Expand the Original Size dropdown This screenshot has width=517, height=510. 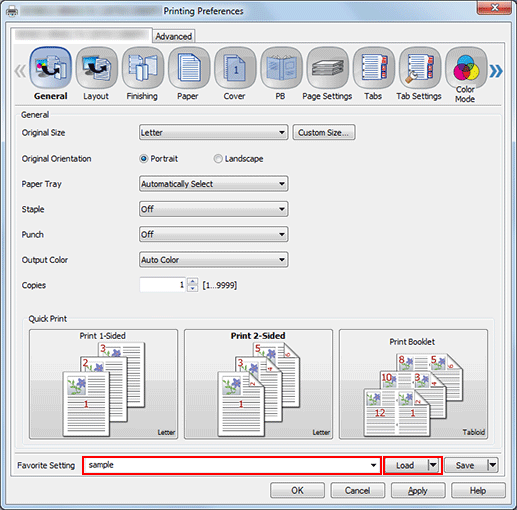(x=213, y=133)
